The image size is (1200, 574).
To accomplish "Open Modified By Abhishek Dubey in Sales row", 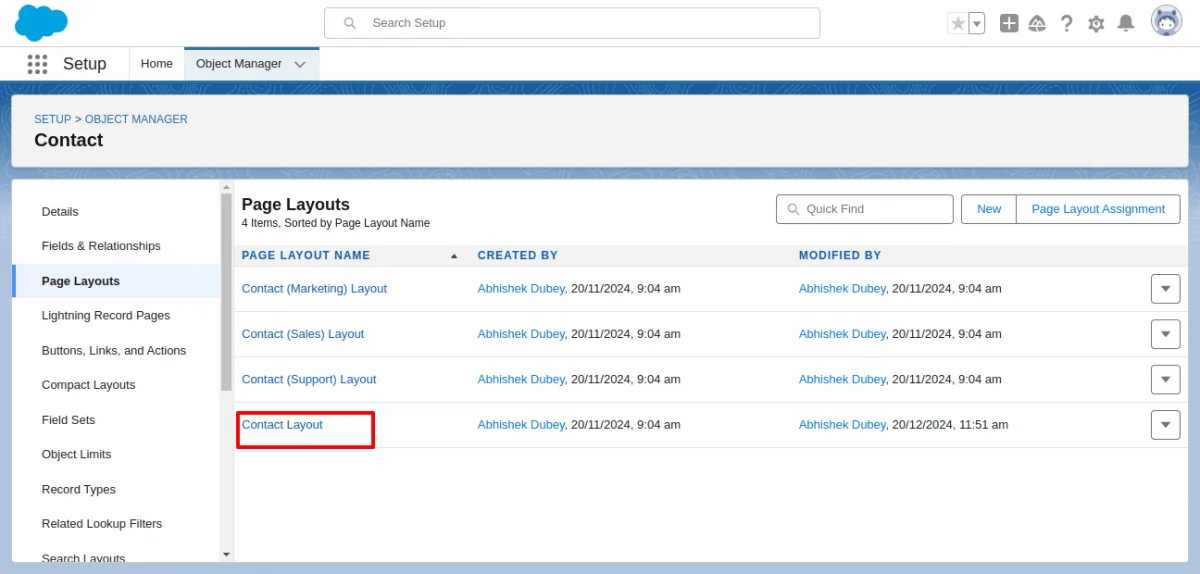I will 842,334.
